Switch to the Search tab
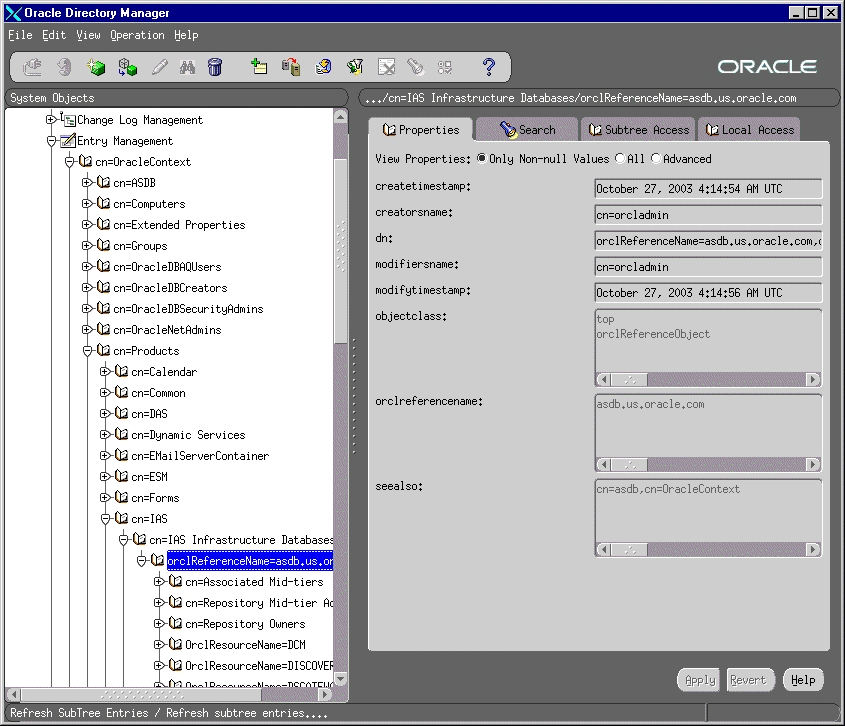This screenshot has width=845, height=726. pyautogui.click(x=528, y=130)
